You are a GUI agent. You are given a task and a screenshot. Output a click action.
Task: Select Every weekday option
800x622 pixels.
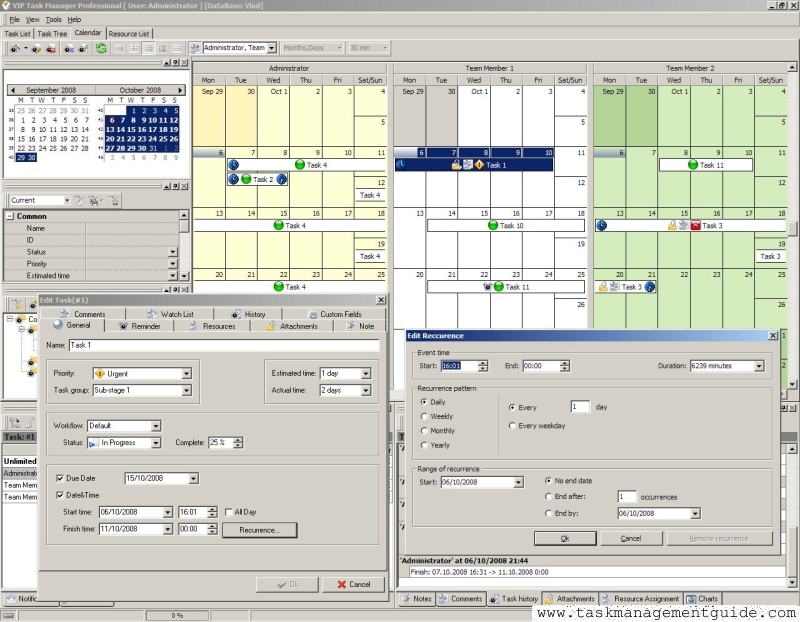point(512,426)
